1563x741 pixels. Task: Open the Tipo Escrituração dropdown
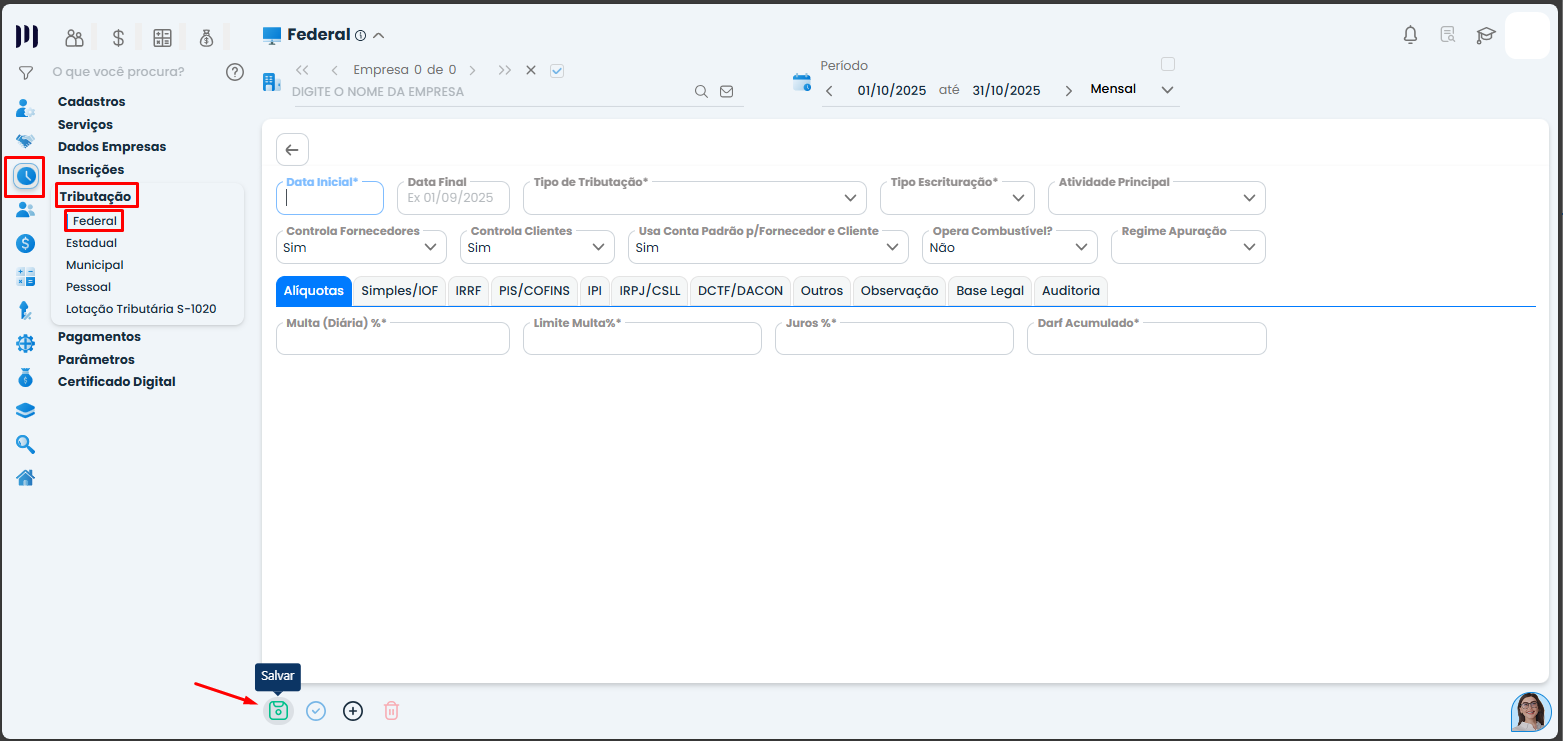[x=957, y=198]
